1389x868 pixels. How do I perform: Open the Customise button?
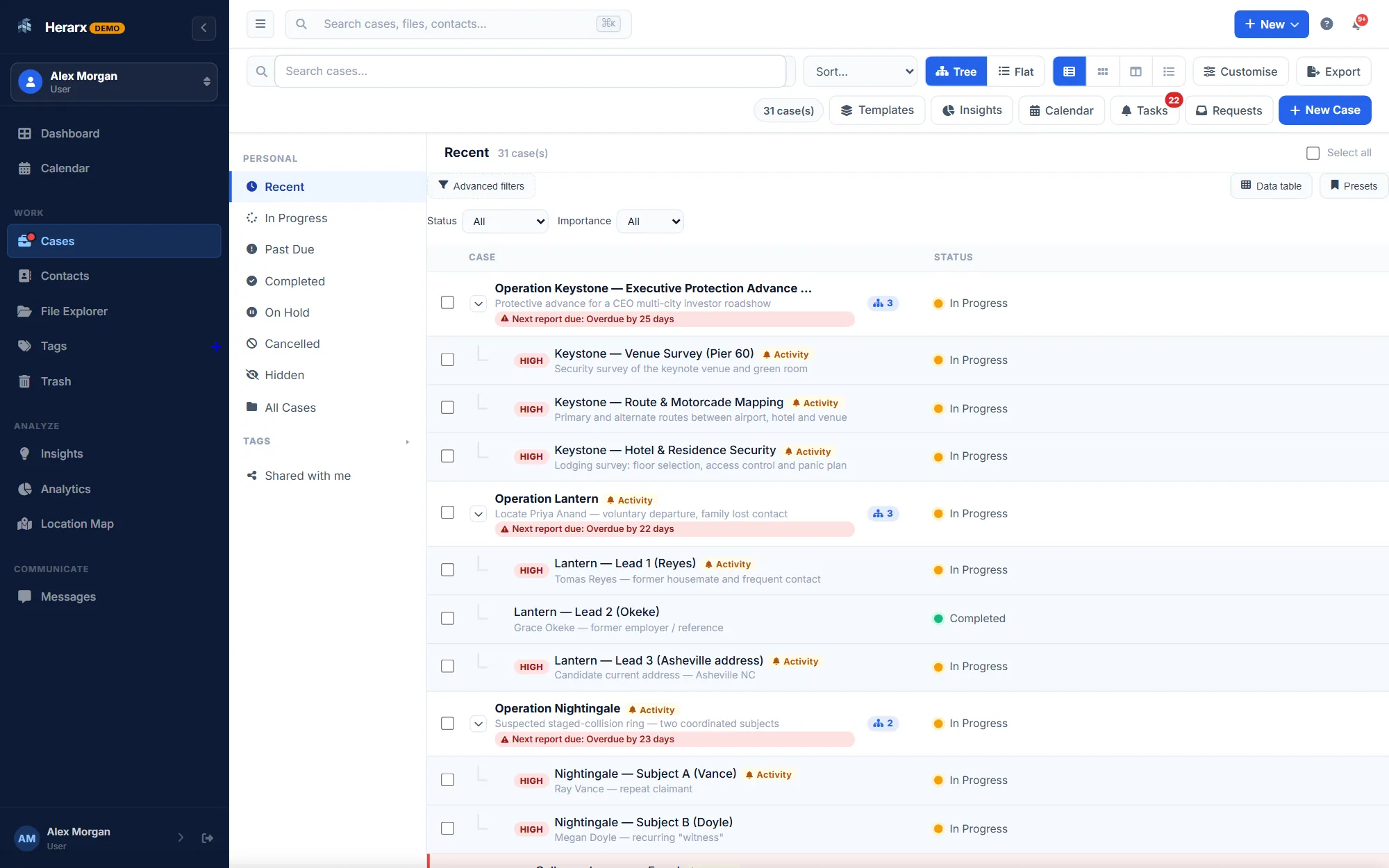pos(1240,72)
